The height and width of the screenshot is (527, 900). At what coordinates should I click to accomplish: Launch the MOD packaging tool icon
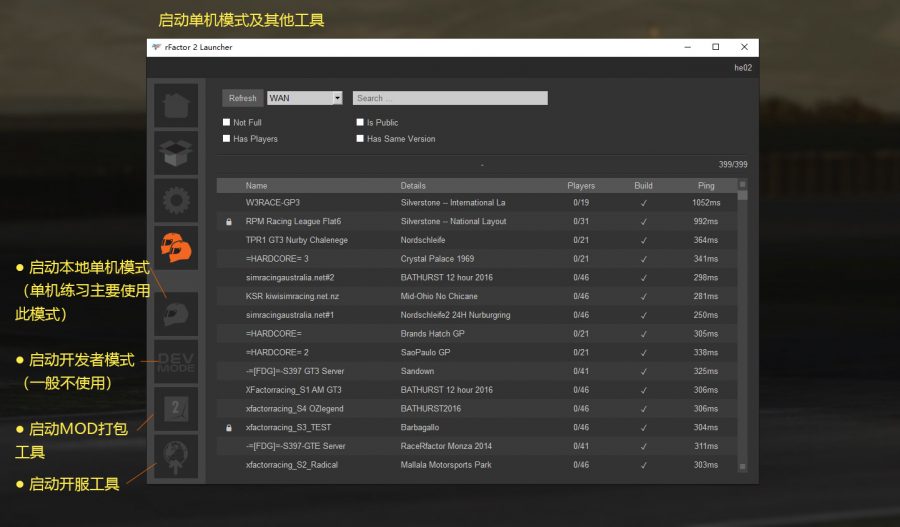click(x=176, y=409)
